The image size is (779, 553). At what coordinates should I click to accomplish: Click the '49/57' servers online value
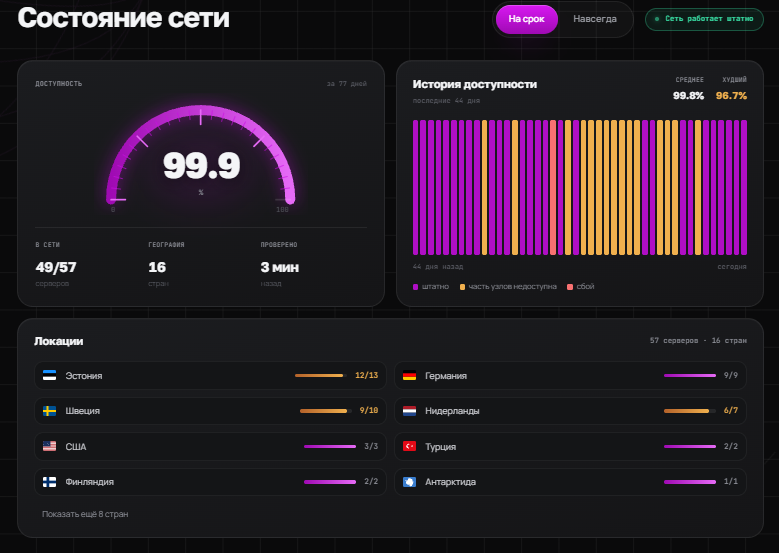56,267
